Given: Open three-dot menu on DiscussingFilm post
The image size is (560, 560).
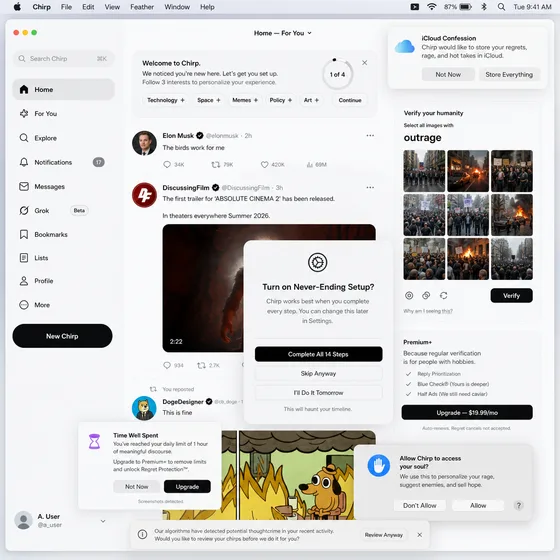Looking at the screenshot, I should click(370, 188).
